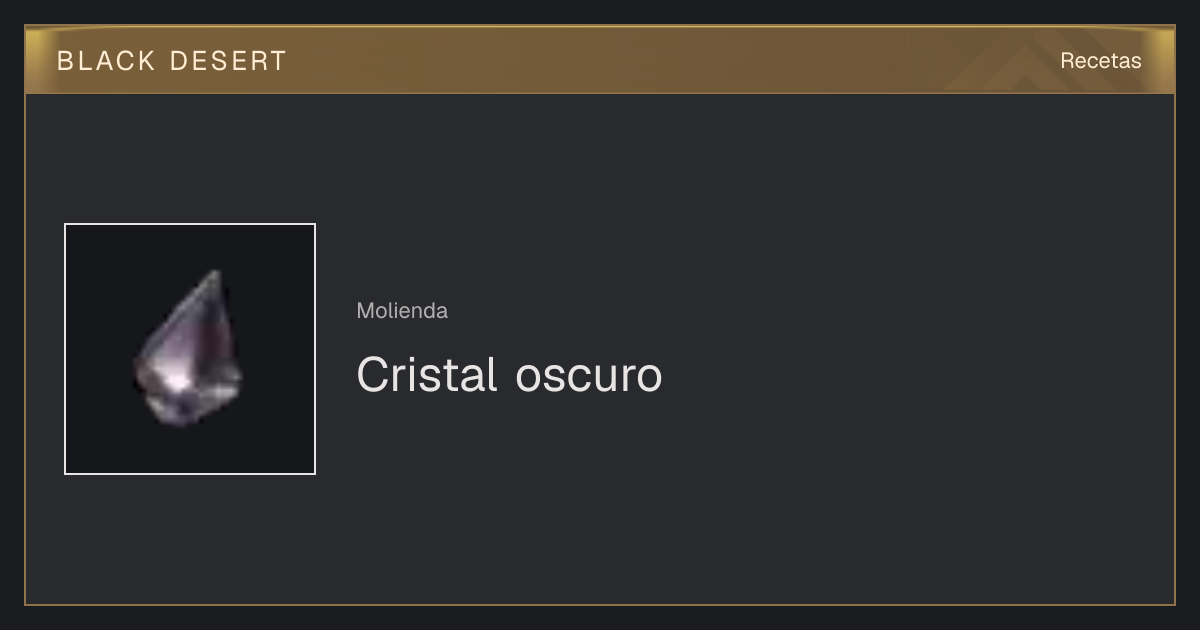Click the dark crystal item icon
This screenshot has width=1200, height=630.
(x=189, y=347)
